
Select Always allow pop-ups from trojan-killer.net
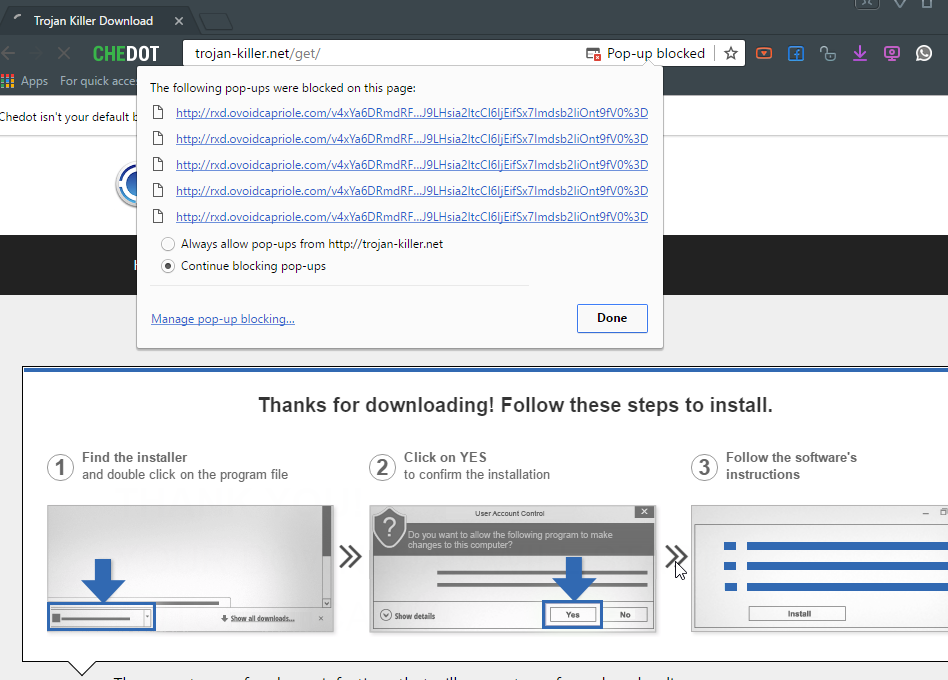(x=168, y=244)
